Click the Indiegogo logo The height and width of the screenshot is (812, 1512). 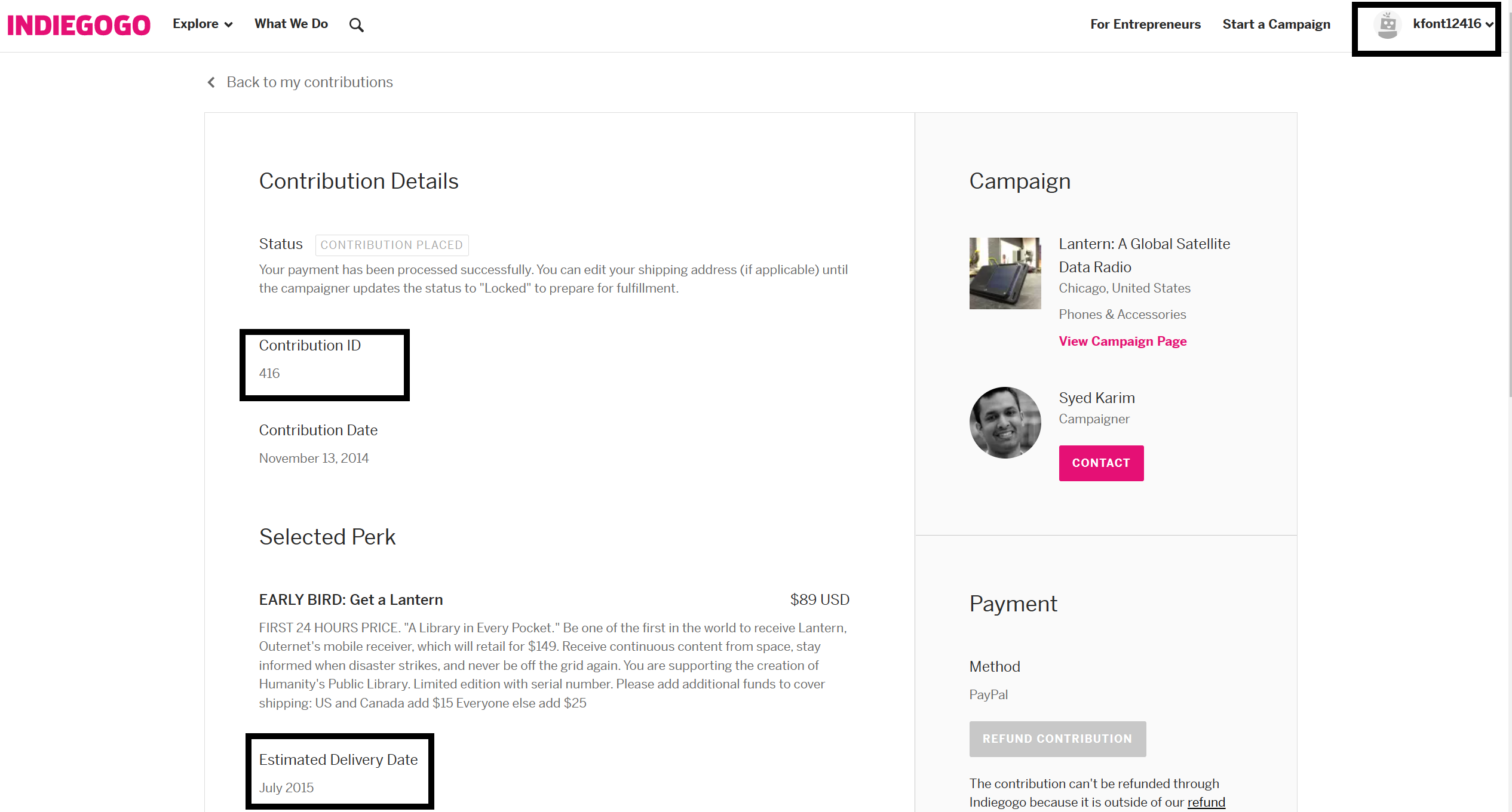79,25
